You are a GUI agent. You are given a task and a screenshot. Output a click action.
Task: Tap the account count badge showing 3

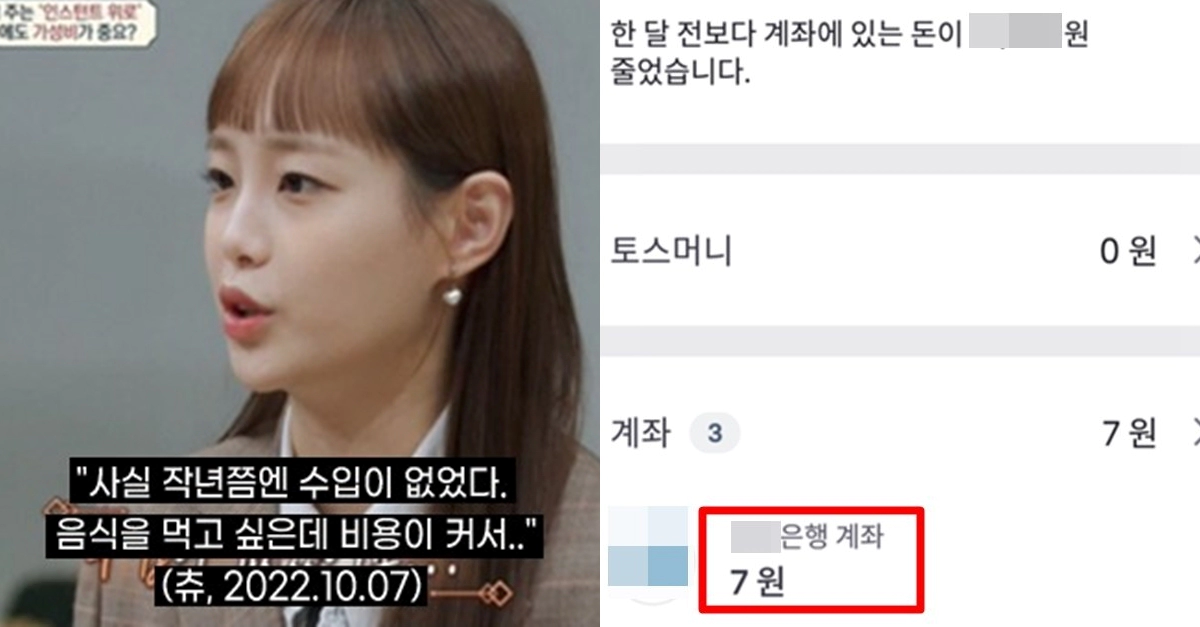pos(714,434)
